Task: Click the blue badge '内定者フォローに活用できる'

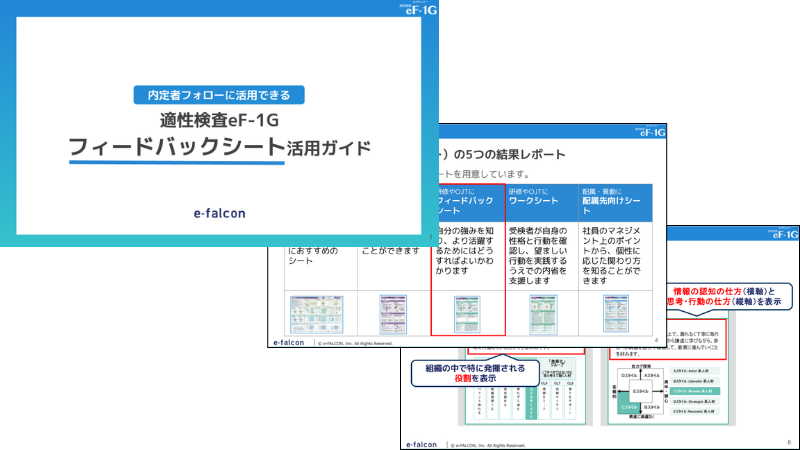Action: 219,95
